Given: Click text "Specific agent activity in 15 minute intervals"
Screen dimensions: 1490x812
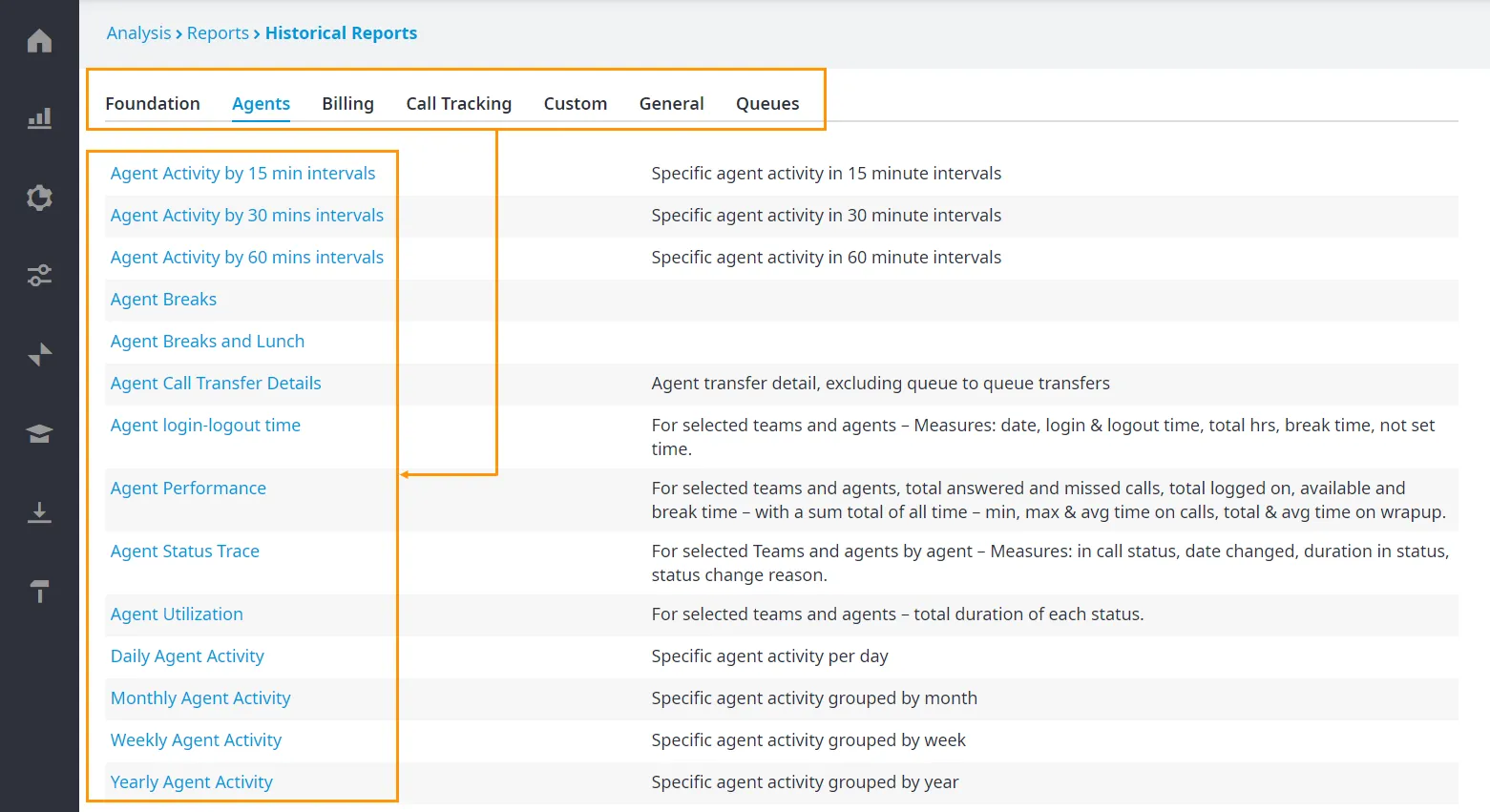Looking at the screenshot, I should [x=827, y=174].
